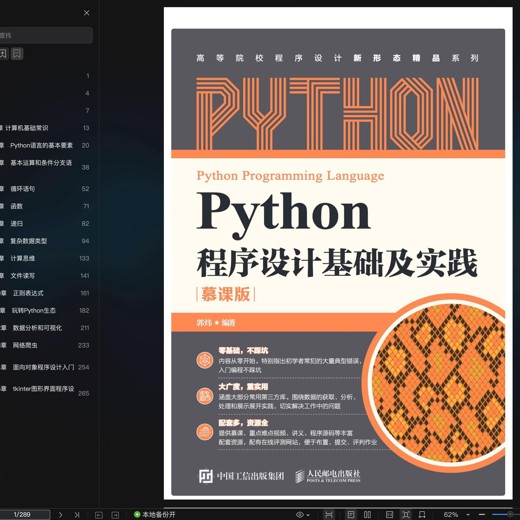520x520 pixels.
Task: Adjust the zoom slider handle
Action: pyautogui.click(x=510, y=515)
